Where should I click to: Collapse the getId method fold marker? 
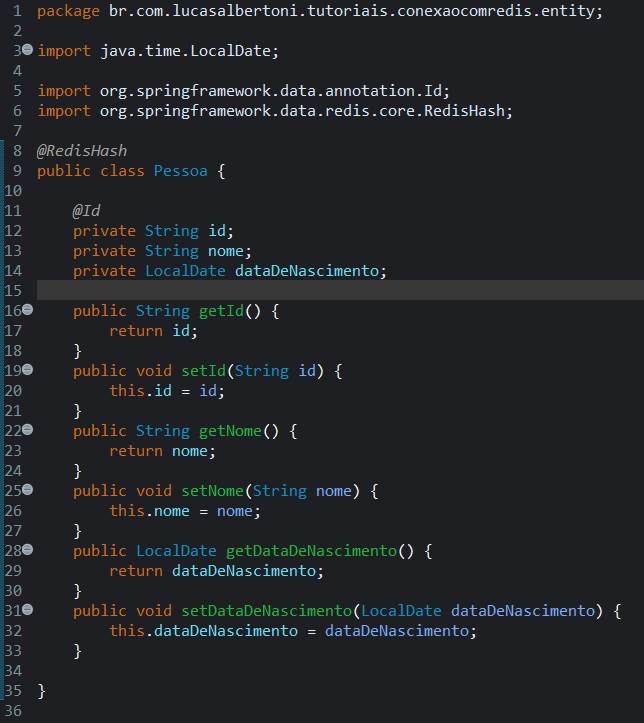coord(27,310)
